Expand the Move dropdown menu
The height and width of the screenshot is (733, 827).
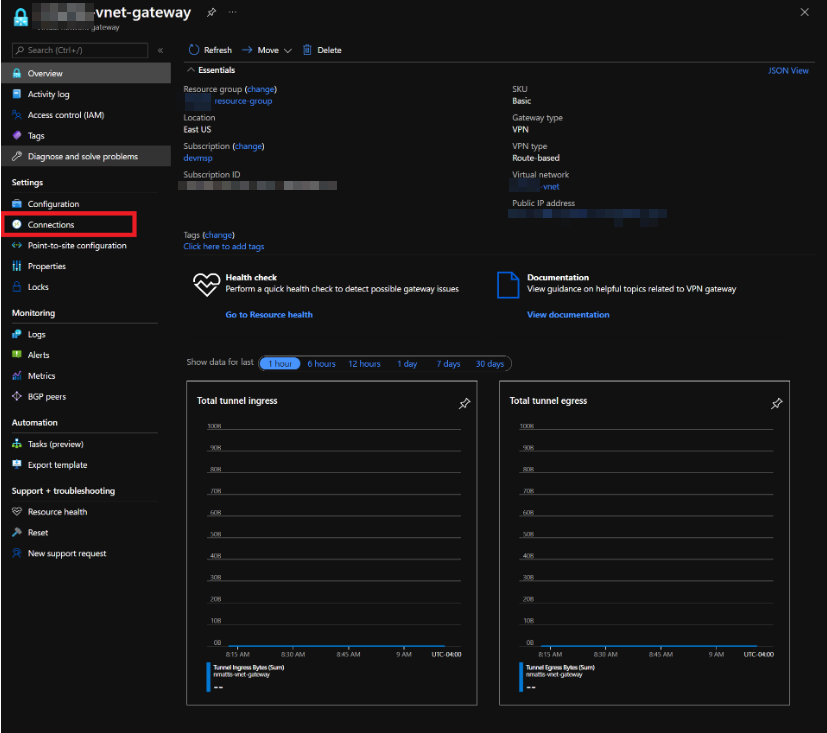(x=287, y=50)
